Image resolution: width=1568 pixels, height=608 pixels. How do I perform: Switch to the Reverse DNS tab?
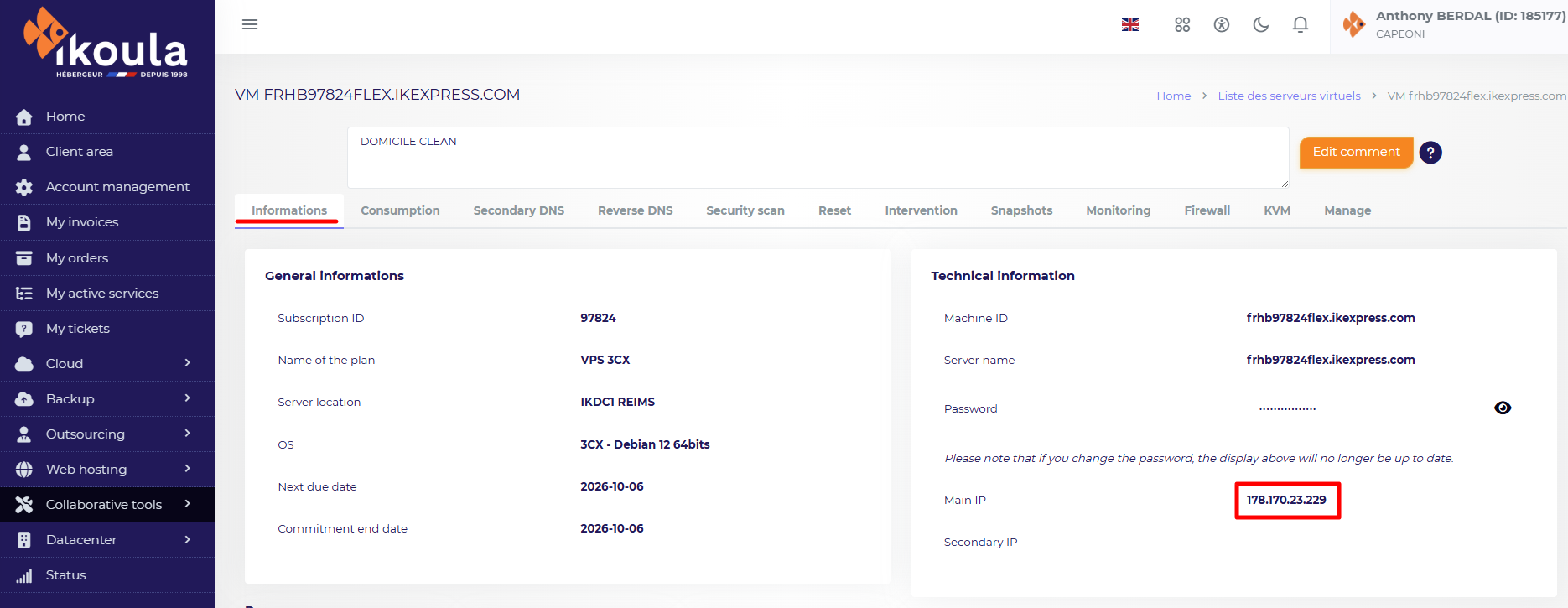coord(636,210)
